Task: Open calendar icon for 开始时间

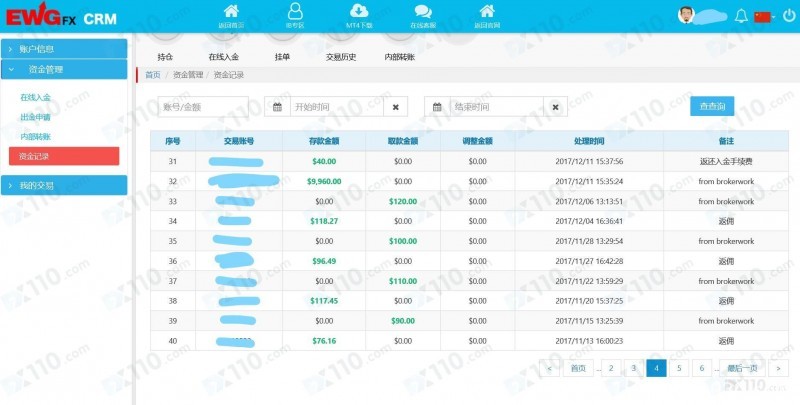Action: [277, 107]
